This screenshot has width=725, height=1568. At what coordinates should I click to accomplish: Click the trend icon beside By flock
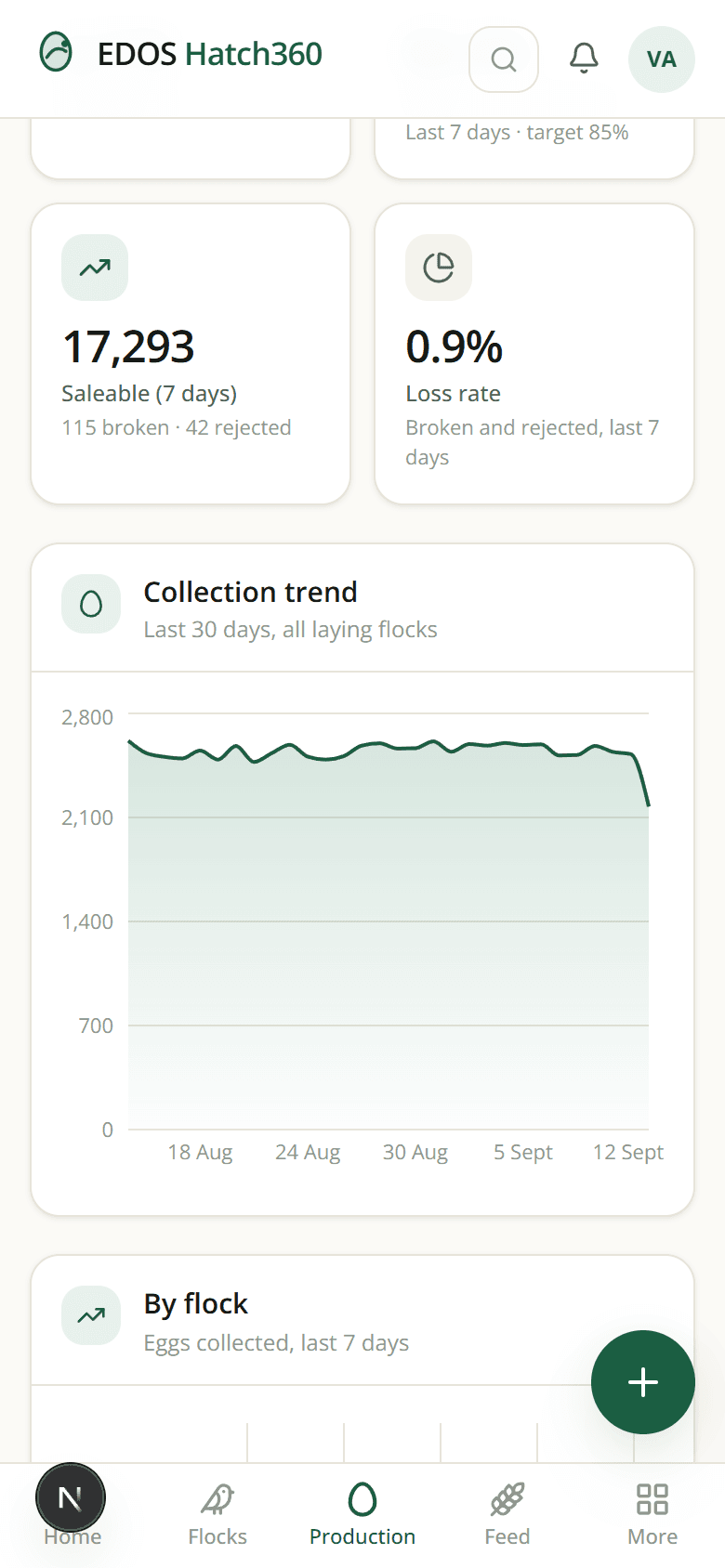pyautogui.click(x=91, y=1315)
